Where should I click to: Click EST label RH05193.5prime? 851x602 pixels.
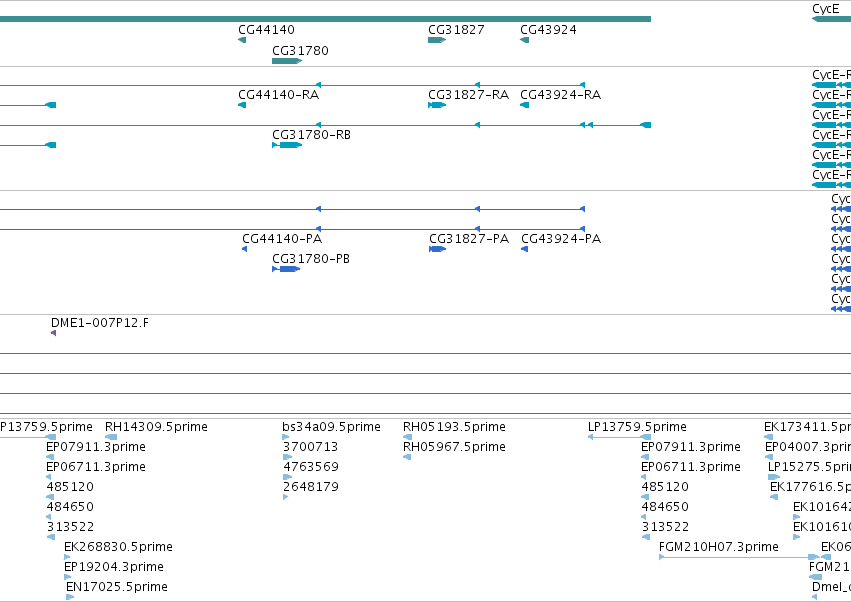pyautogui.click(x=454, y=427)
